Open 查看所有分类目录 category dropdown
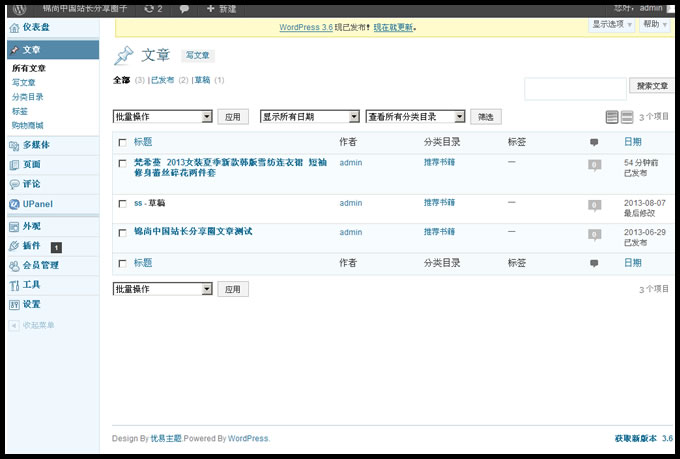This screenshot has height=459, width=680. [415, 117]
